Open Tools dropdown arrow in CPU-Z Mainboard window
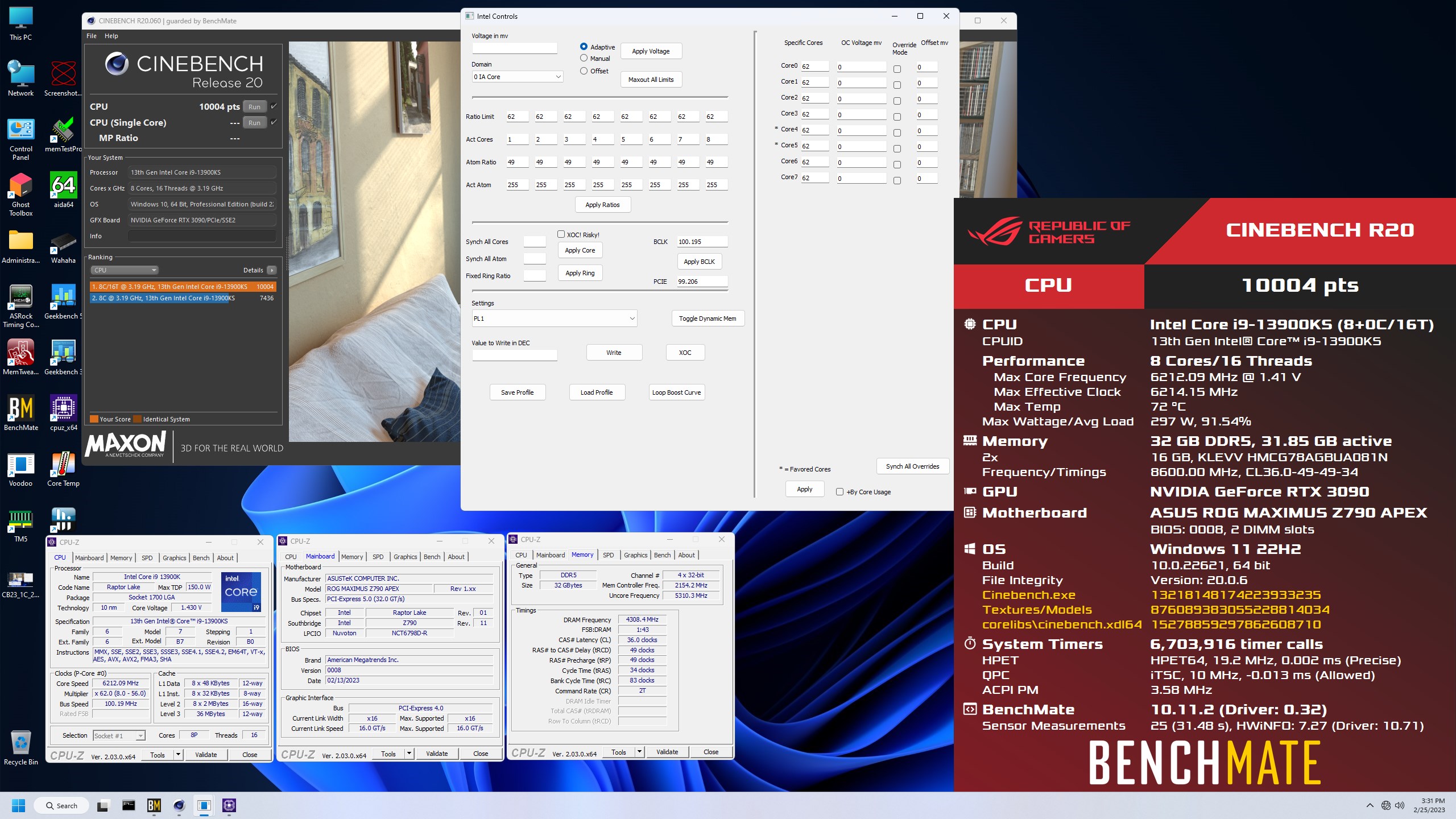Viewport: 1456px width, 819px height. (409, 754)
